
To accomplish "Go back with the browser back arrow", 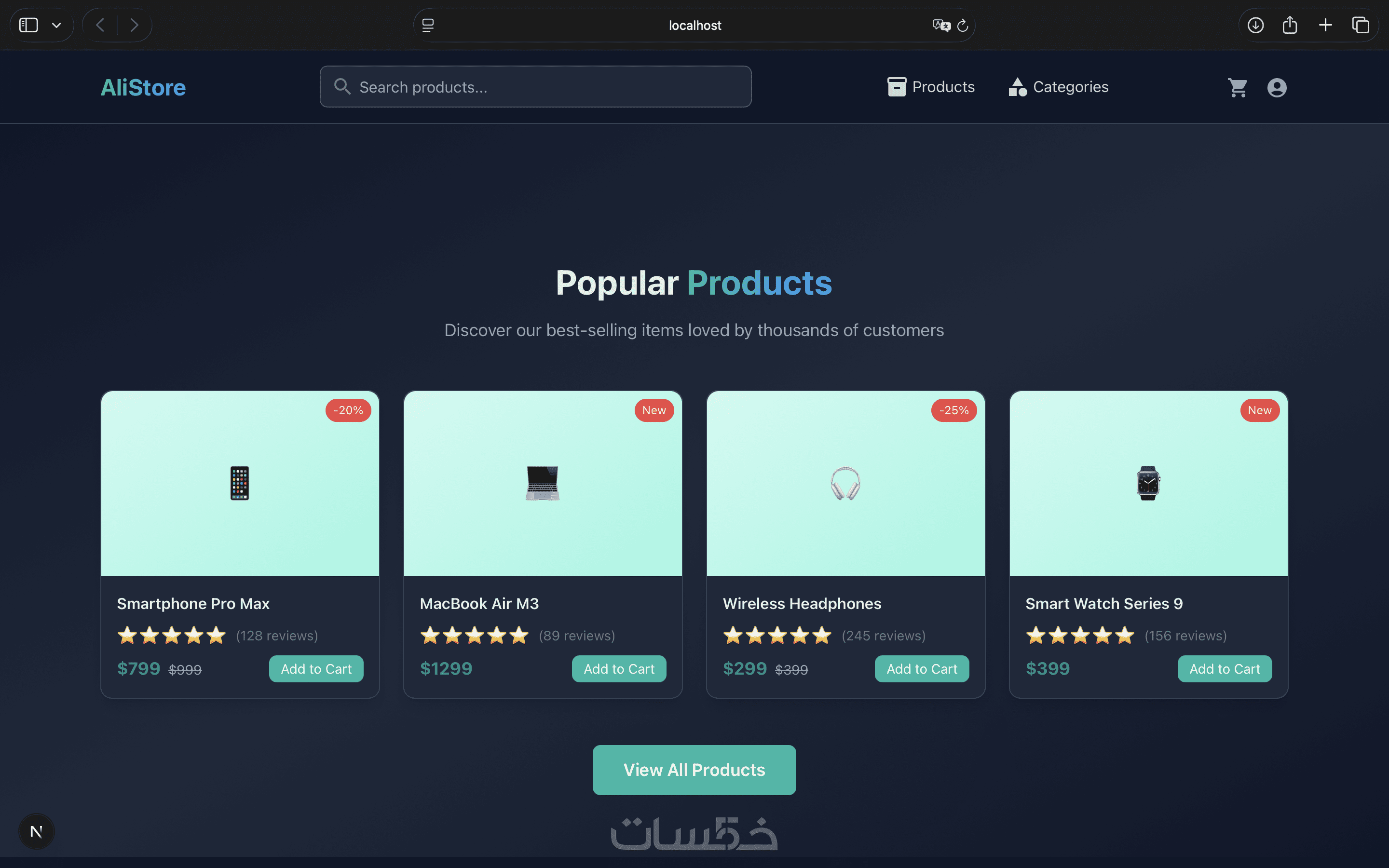I will (100, 25).
